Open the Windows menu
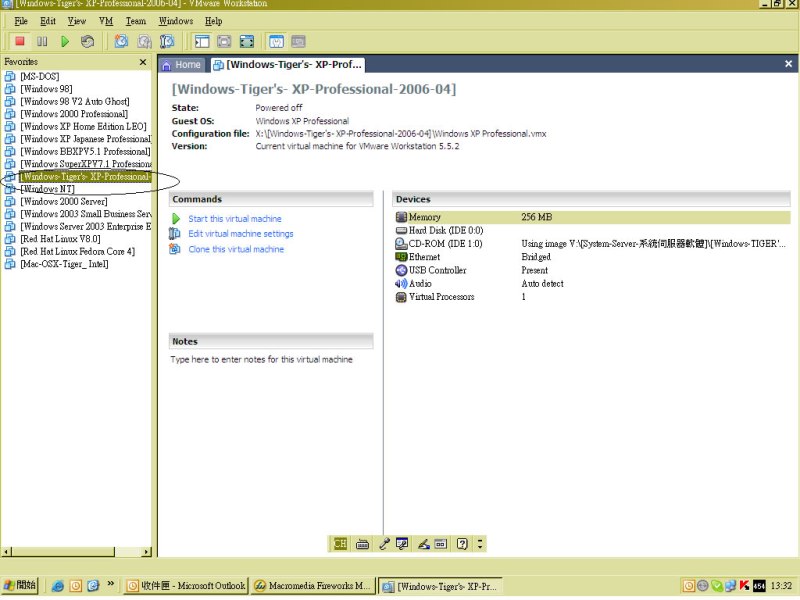The width and height of the screenshot is (800, 600). [176, 21]
